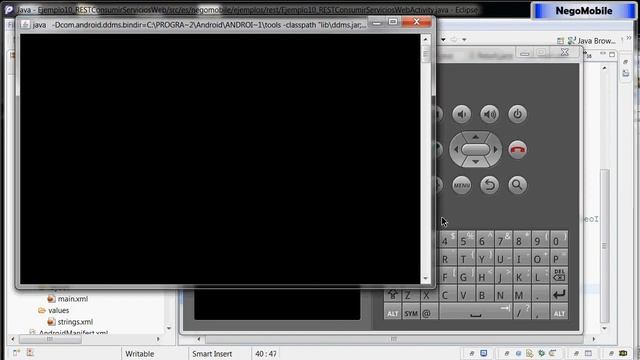This screenshot has width=640, height=360.
Task: Tap the emulator search magnifier button
Action: [x=517, y=185]
